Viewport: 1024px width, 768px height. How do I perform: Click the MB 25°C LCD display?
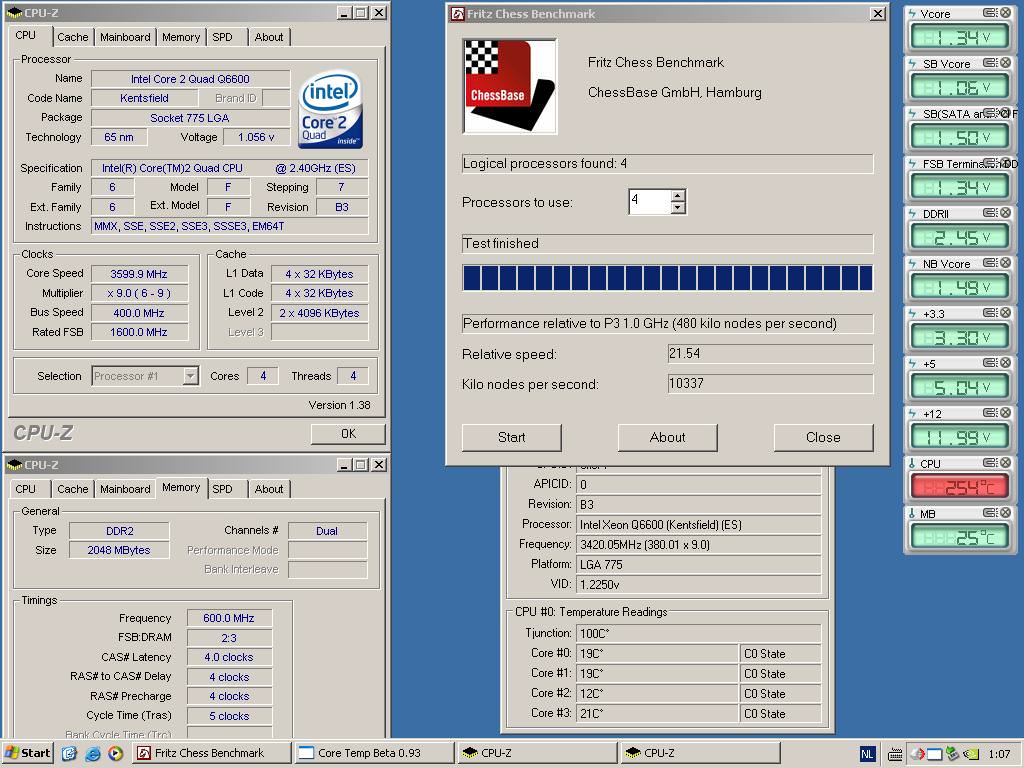959,537
